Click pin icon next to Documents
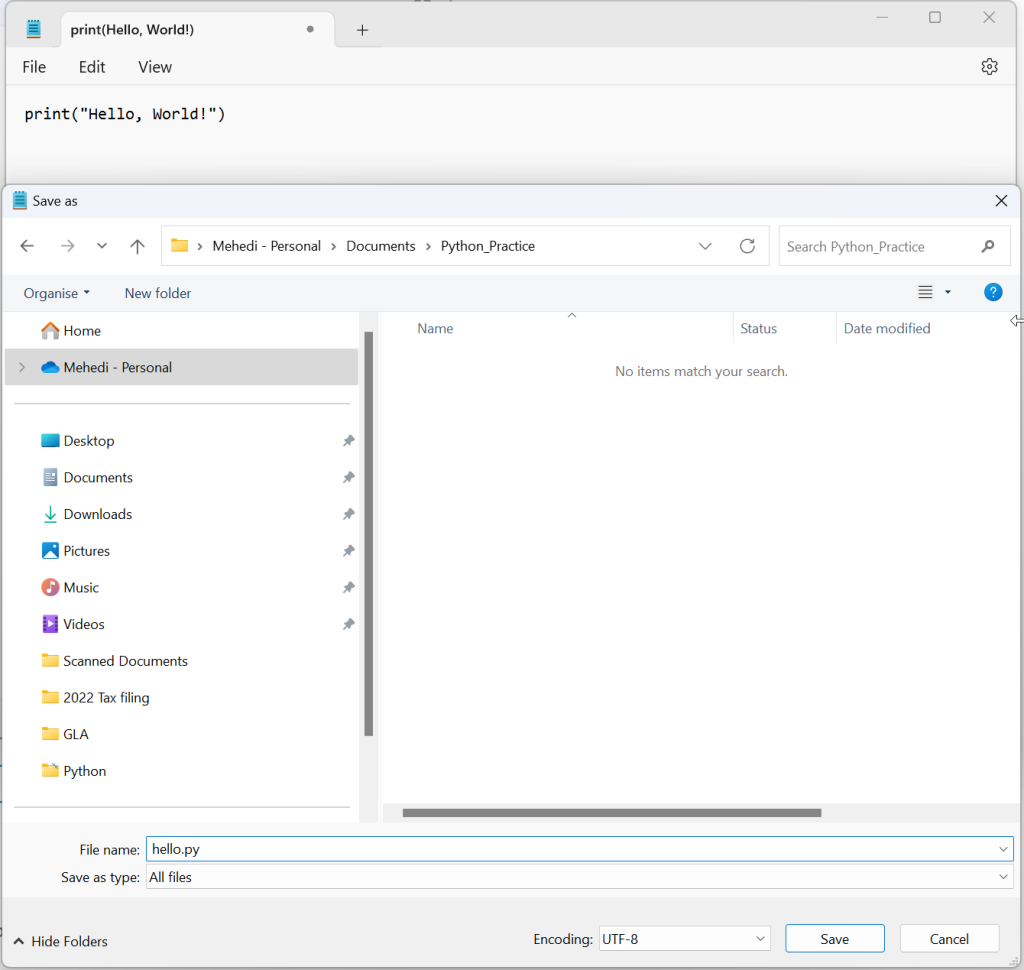The image size is (1024, 970). [349, 477]
